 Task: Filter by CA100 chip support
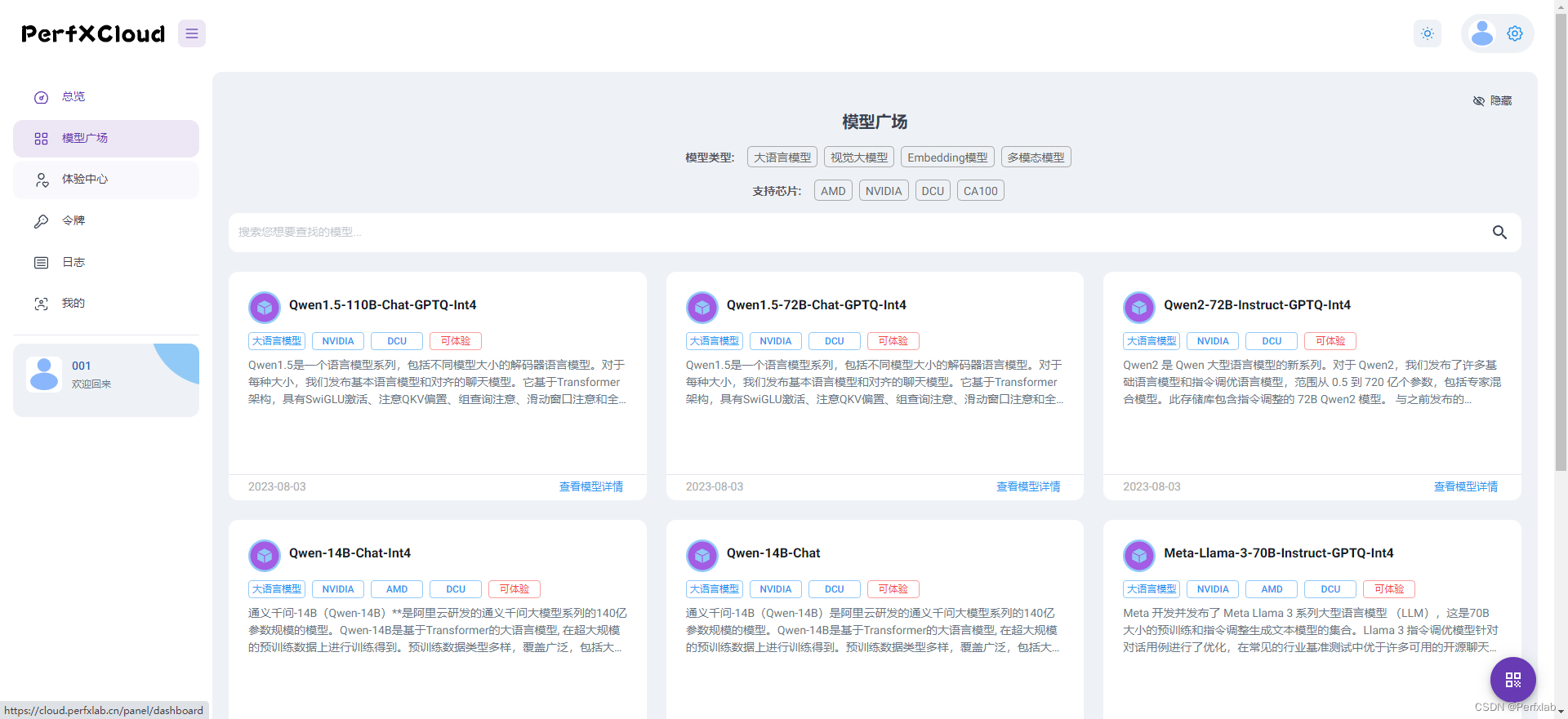pos(980,191)
